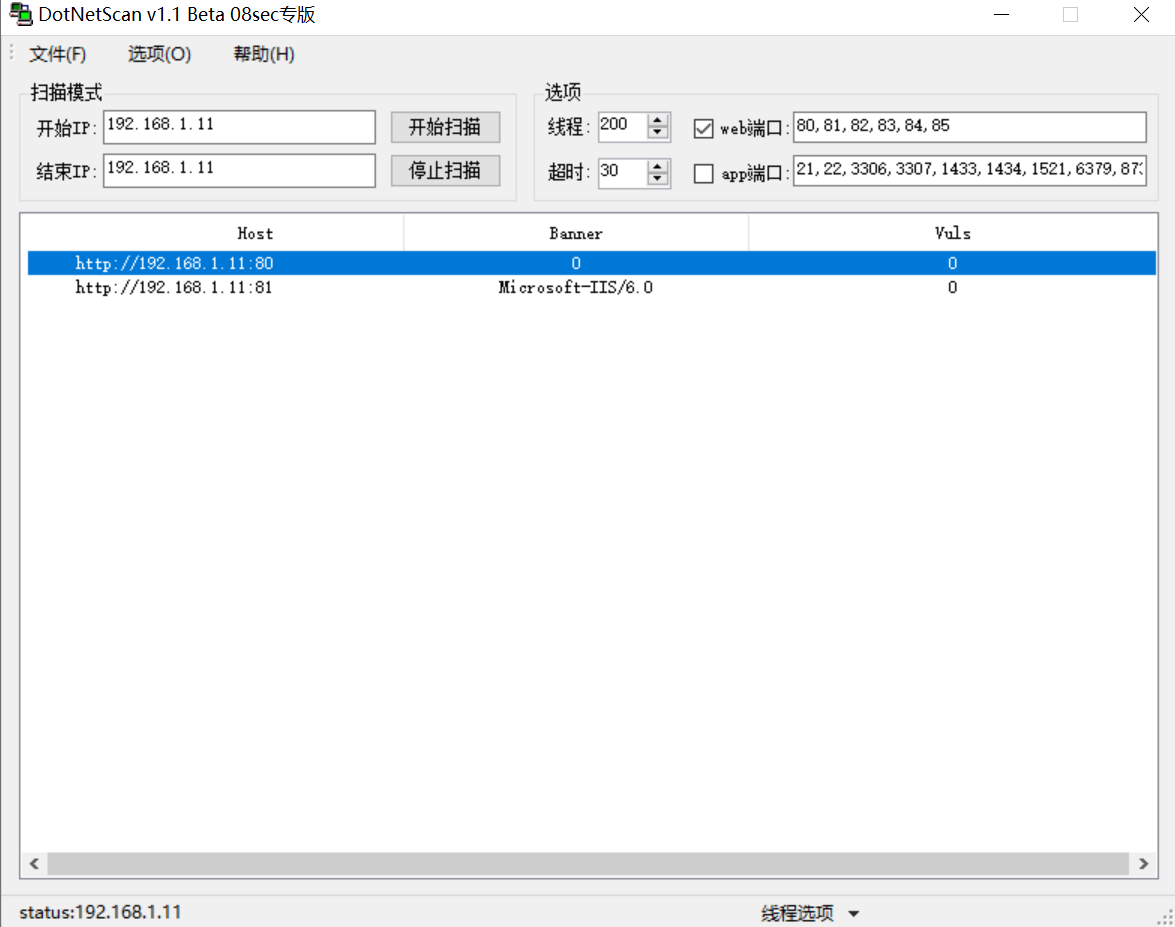Increase the timeout value with up arrow
The width and height of the screenshot is (1175, 927).
click(657, 166)
